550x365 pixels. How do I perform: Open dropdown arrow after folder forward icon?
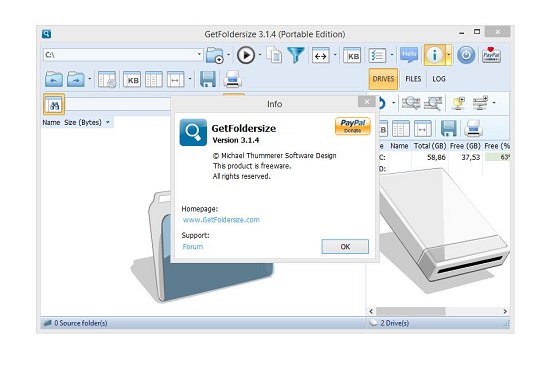point(89,79)
